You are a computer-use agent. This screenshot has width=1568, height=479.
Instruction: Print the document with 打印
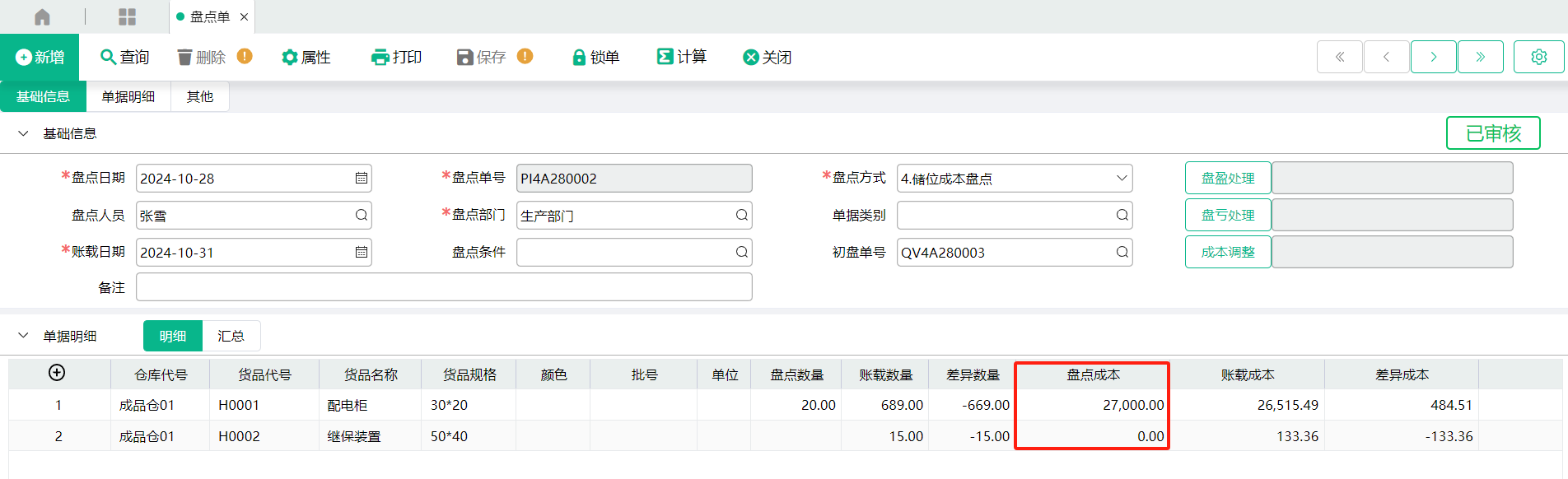tap(396, 57)
